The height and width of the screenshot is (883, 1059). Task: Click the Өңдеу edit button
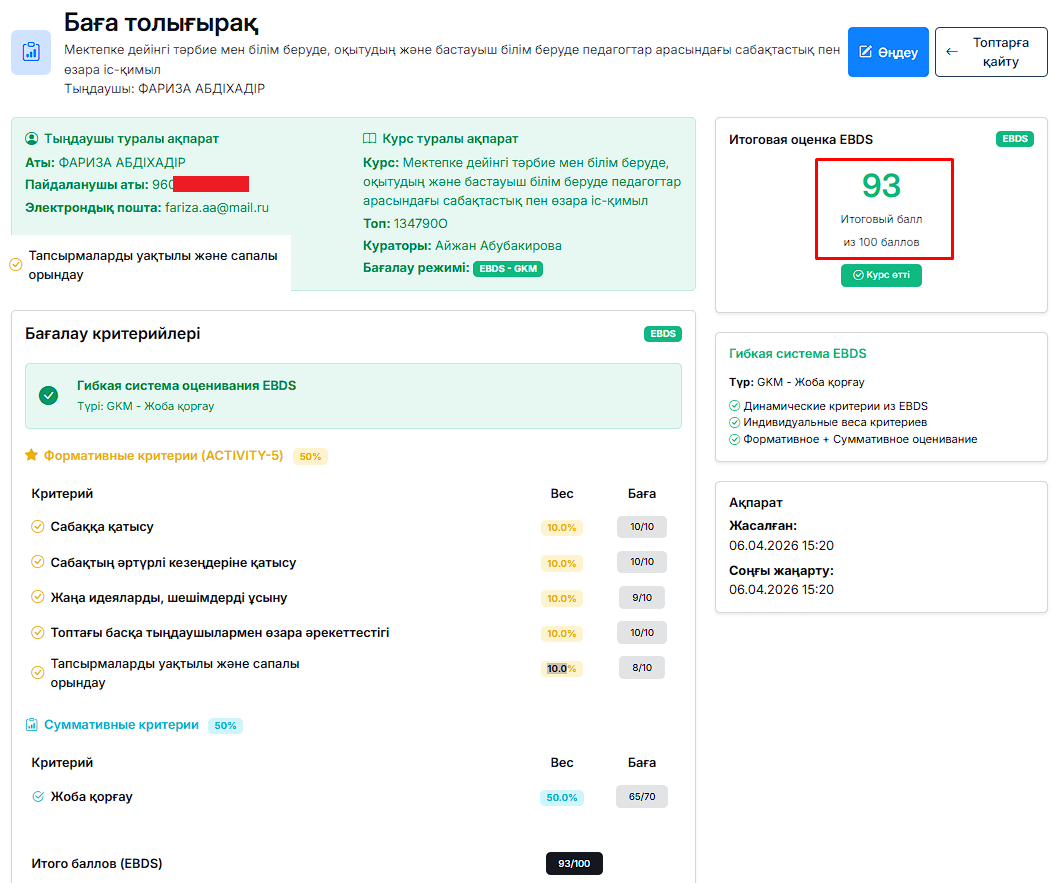click(888, 52)
